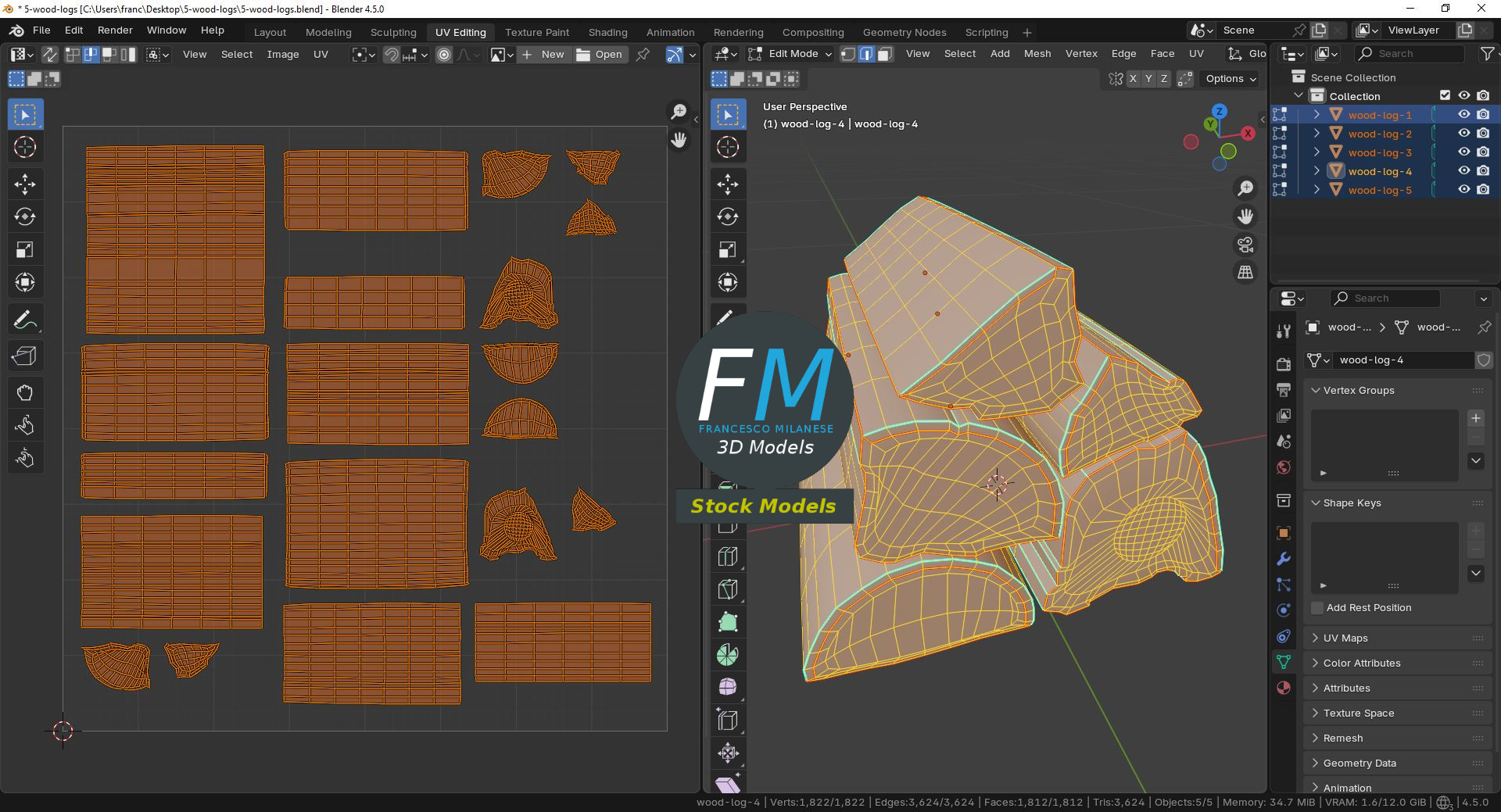
Task: Click the 3D viewport Cursor tool
Action: (728, 147)
